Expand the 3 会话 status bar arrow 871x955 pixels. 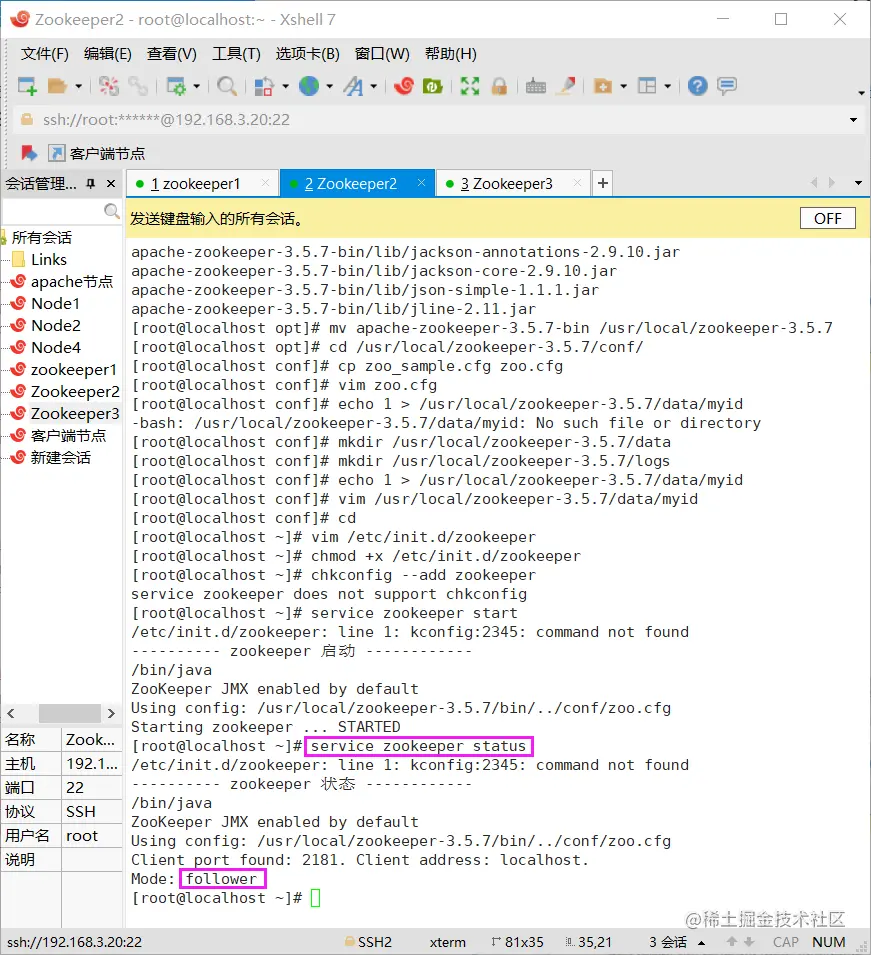coord(701,942)
